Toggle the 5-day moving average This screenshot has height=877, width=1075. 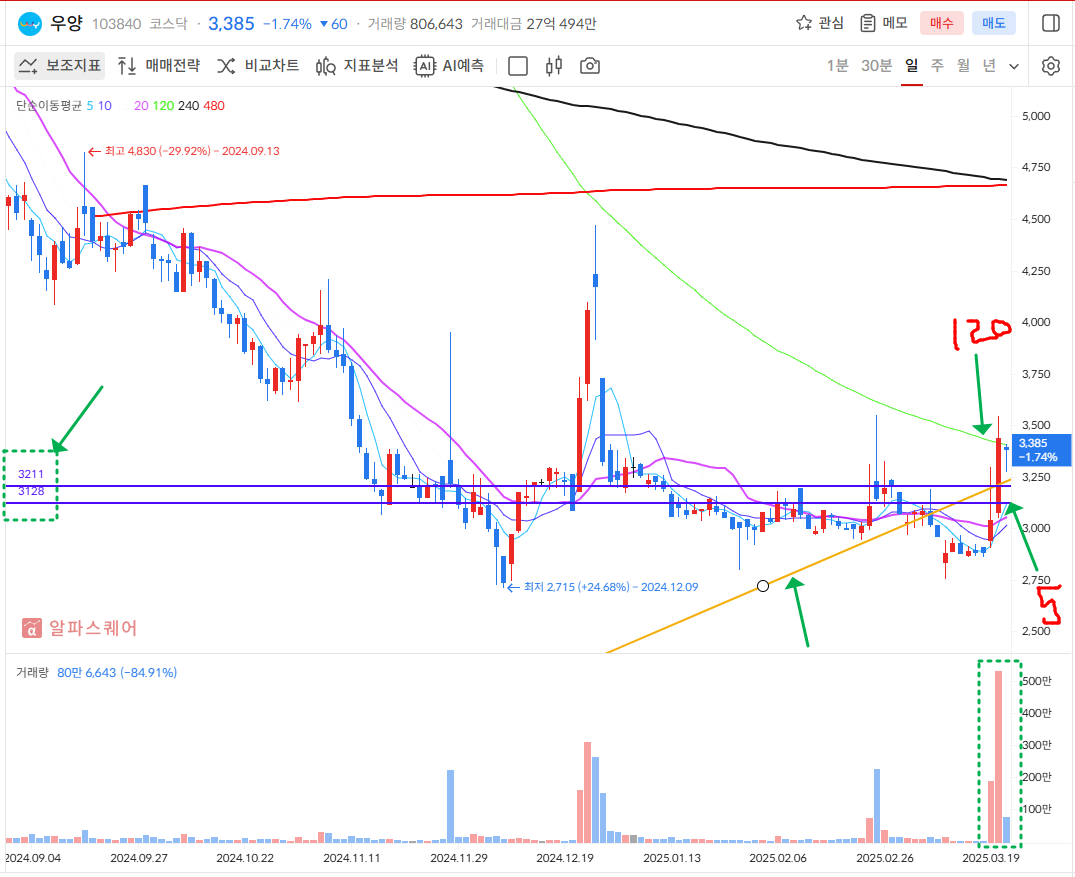tap(90, 106)
